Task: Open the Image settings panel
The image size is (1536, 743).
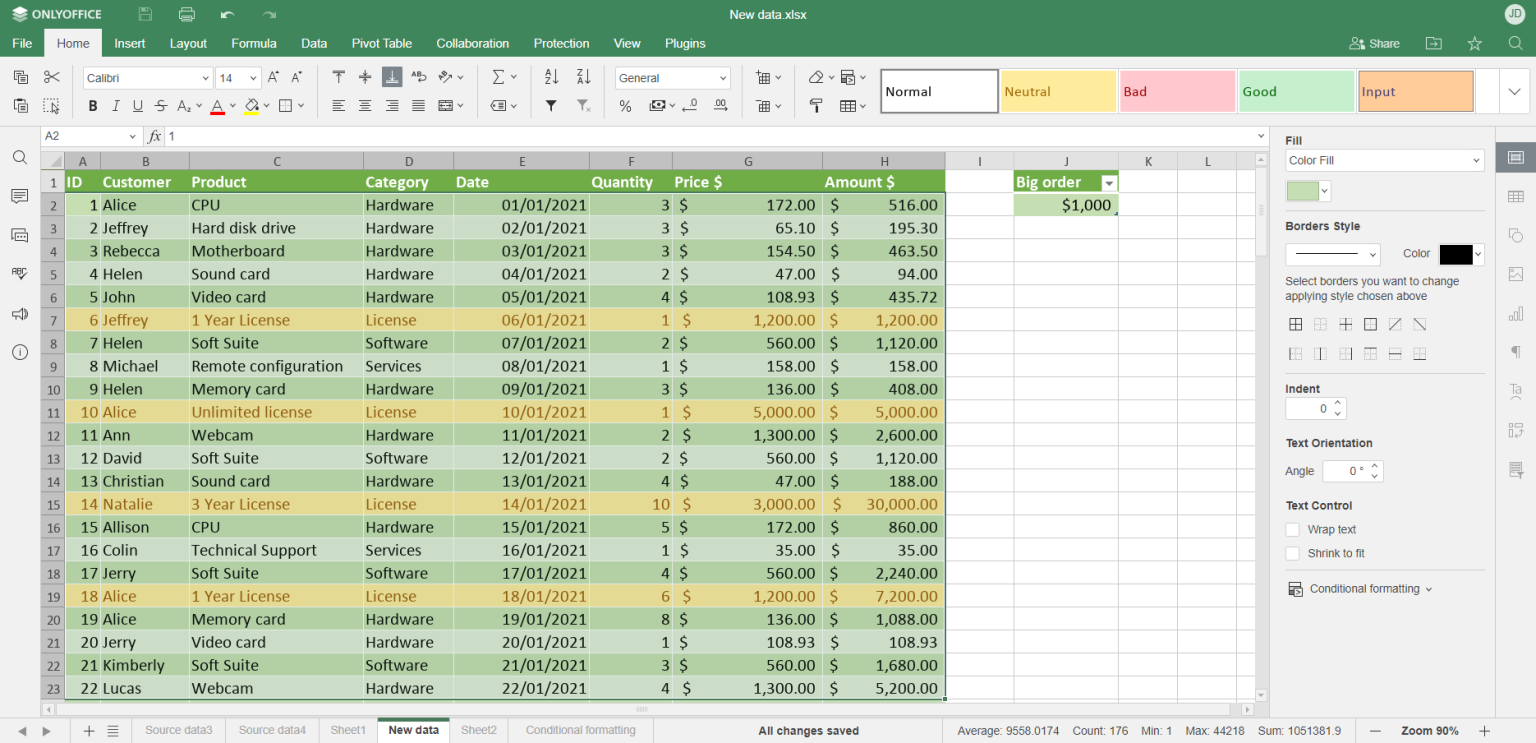Action: point(1516,273)
